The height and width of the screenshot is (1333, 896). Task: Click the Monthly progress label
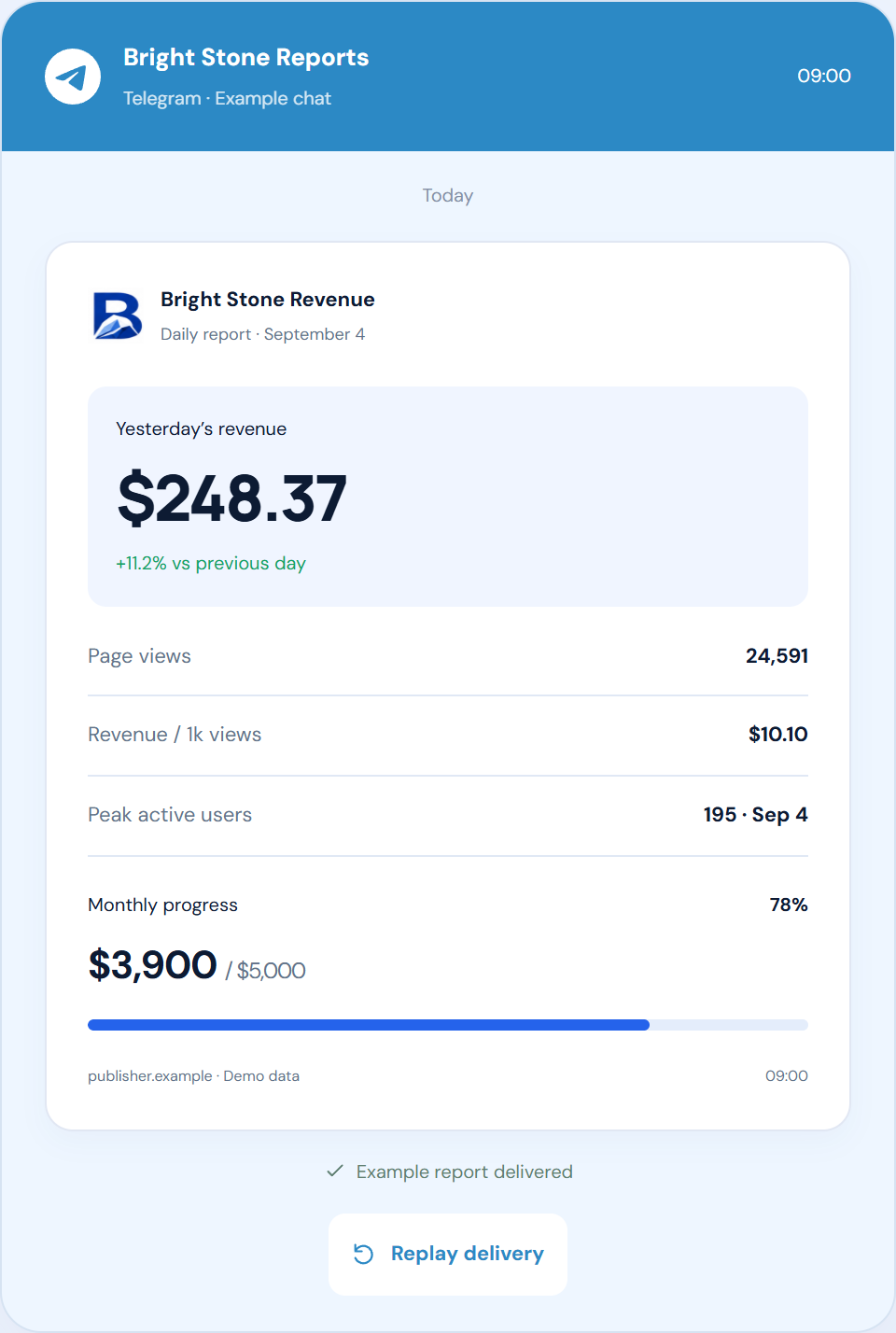162,905
